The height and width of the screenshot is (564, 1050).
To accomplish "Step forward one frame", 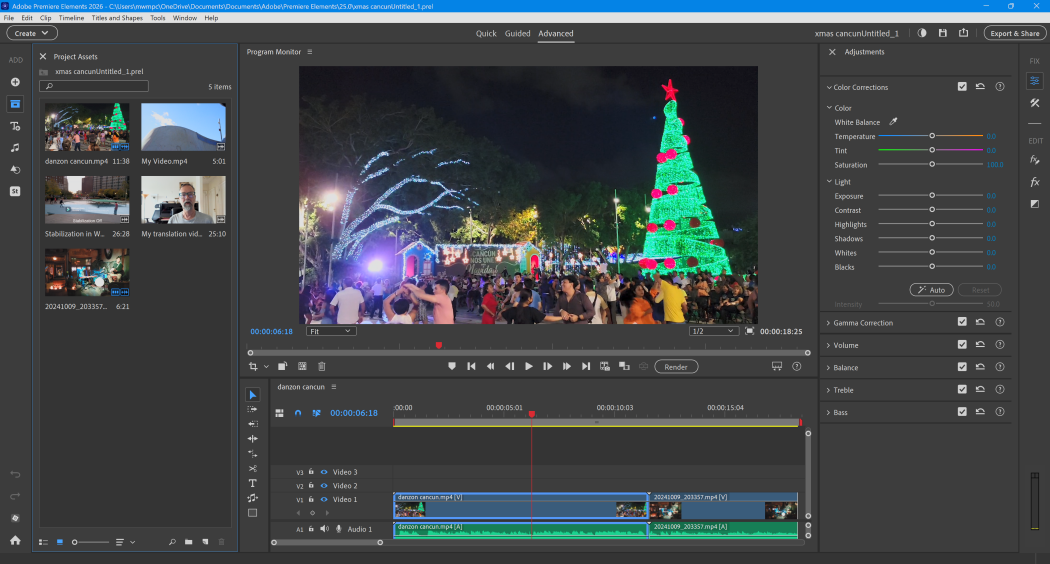I will pos(547,366).
